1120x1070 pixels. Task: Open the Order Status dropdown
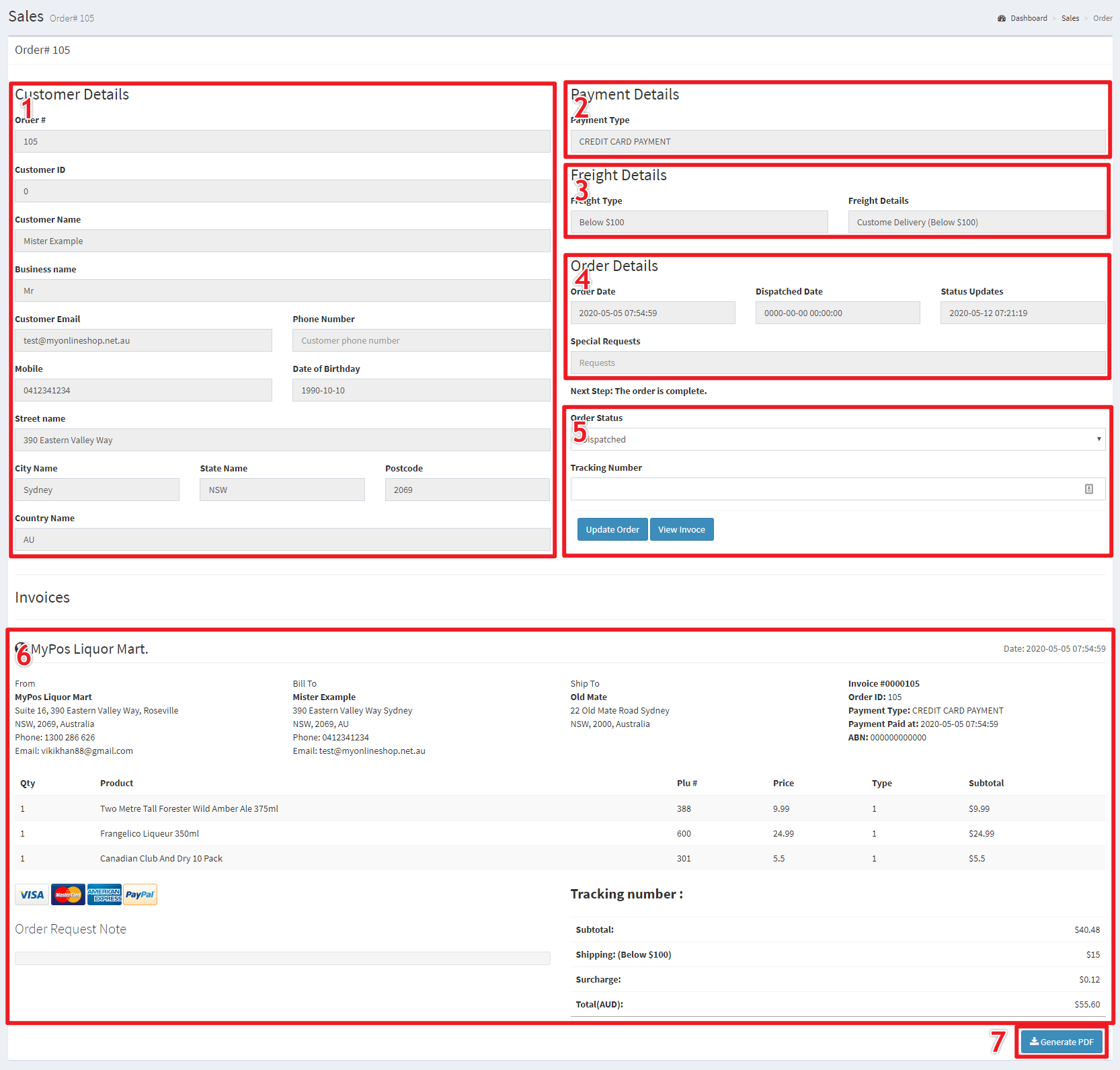coord(837,439)
